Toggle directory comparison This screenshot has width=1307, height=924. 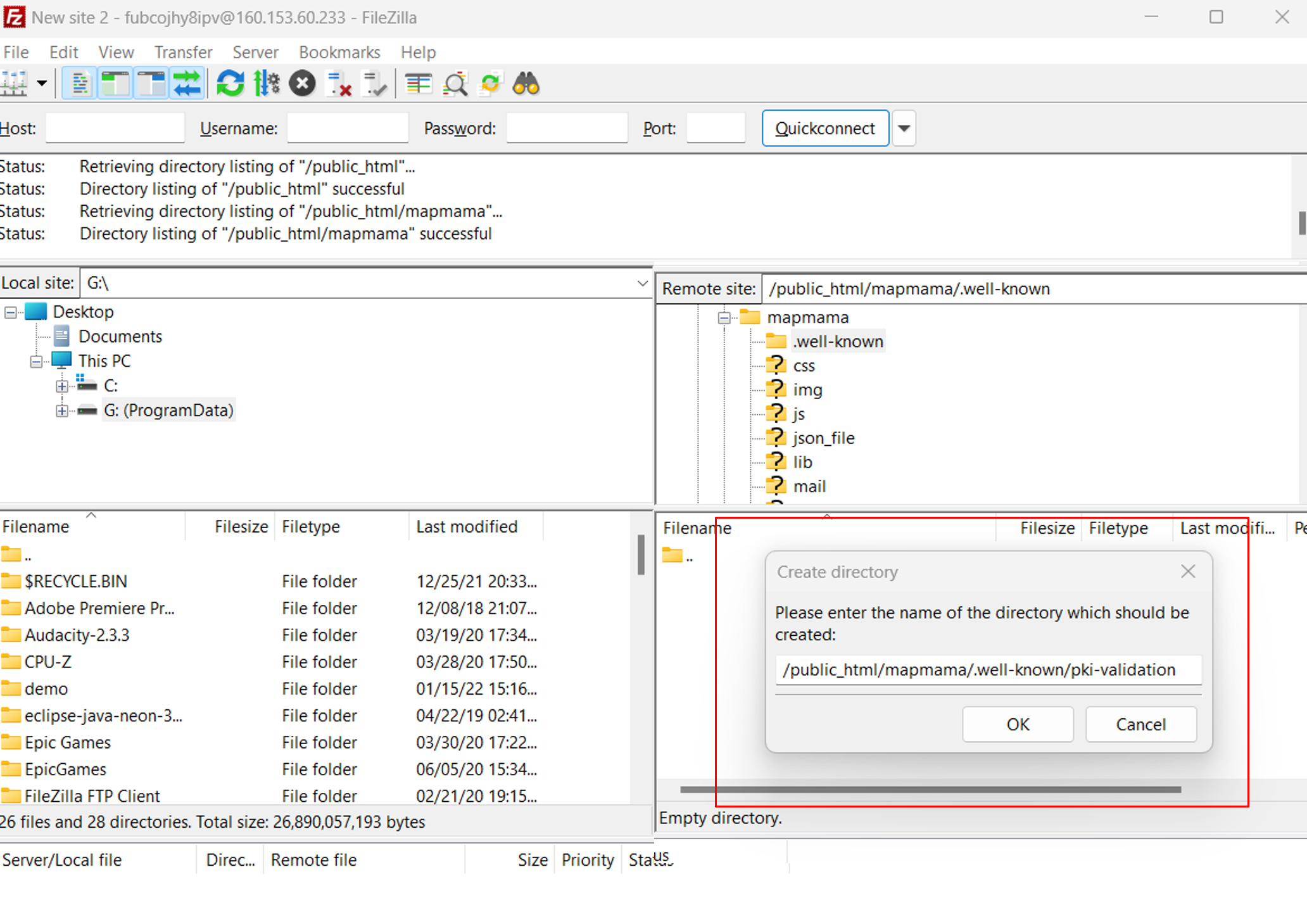(455, 84)
